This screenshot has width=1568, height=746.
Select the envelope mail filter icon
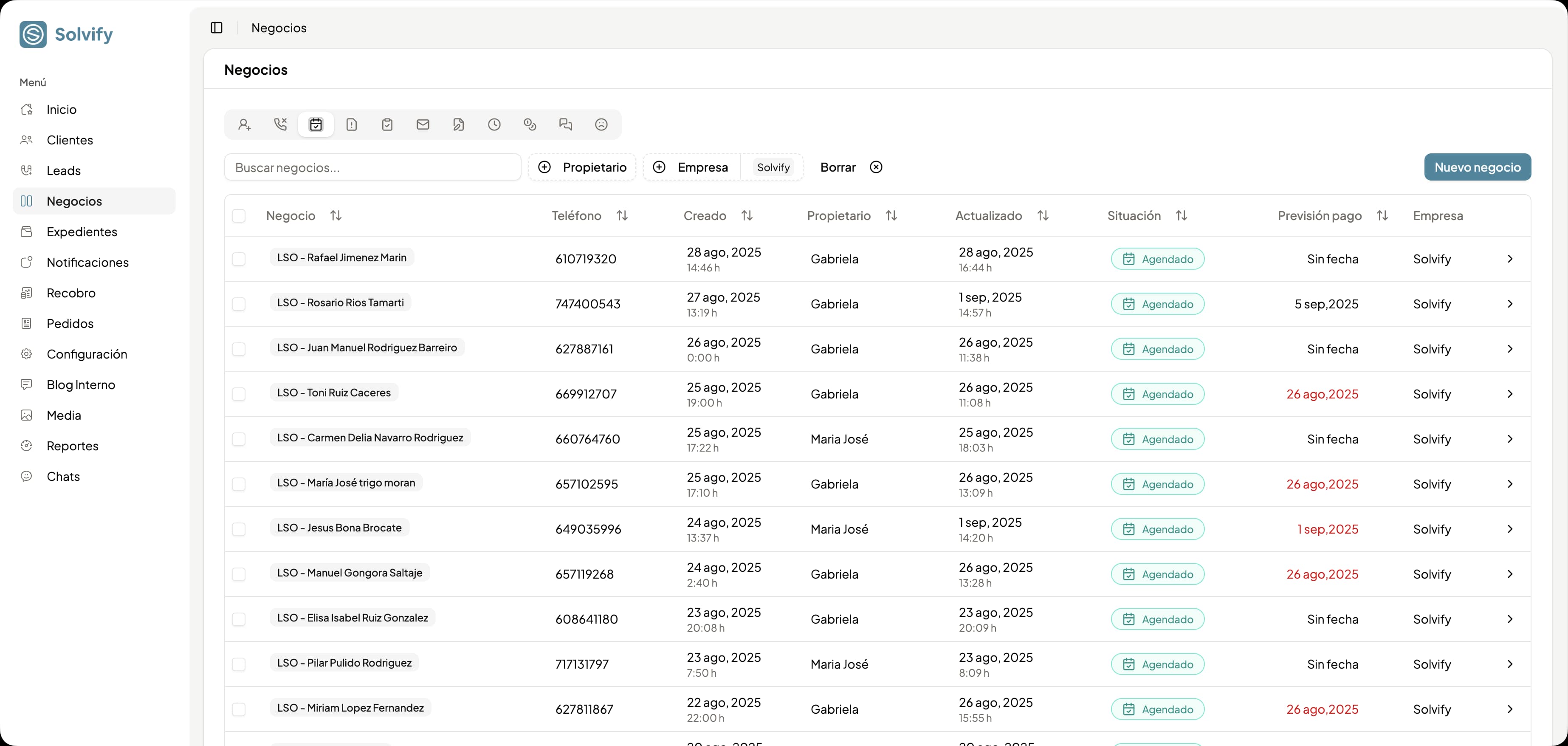coord(423,124)
